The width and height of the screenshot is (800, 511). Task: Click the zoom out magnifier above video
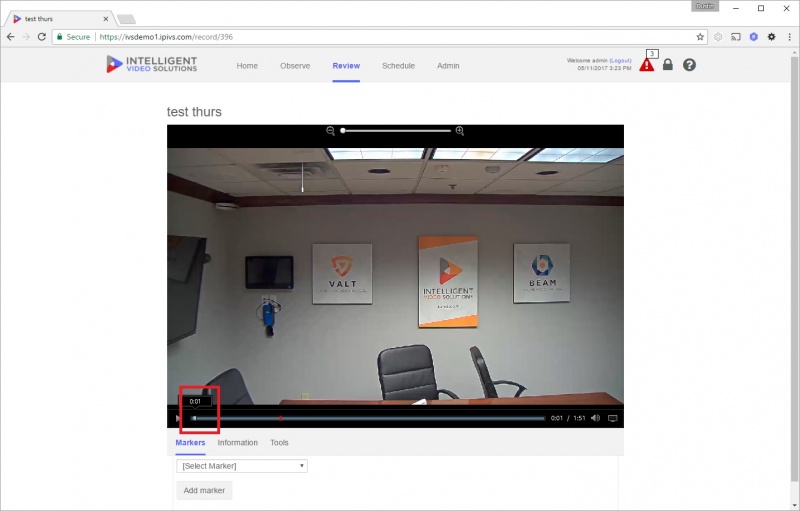point(331,131)
